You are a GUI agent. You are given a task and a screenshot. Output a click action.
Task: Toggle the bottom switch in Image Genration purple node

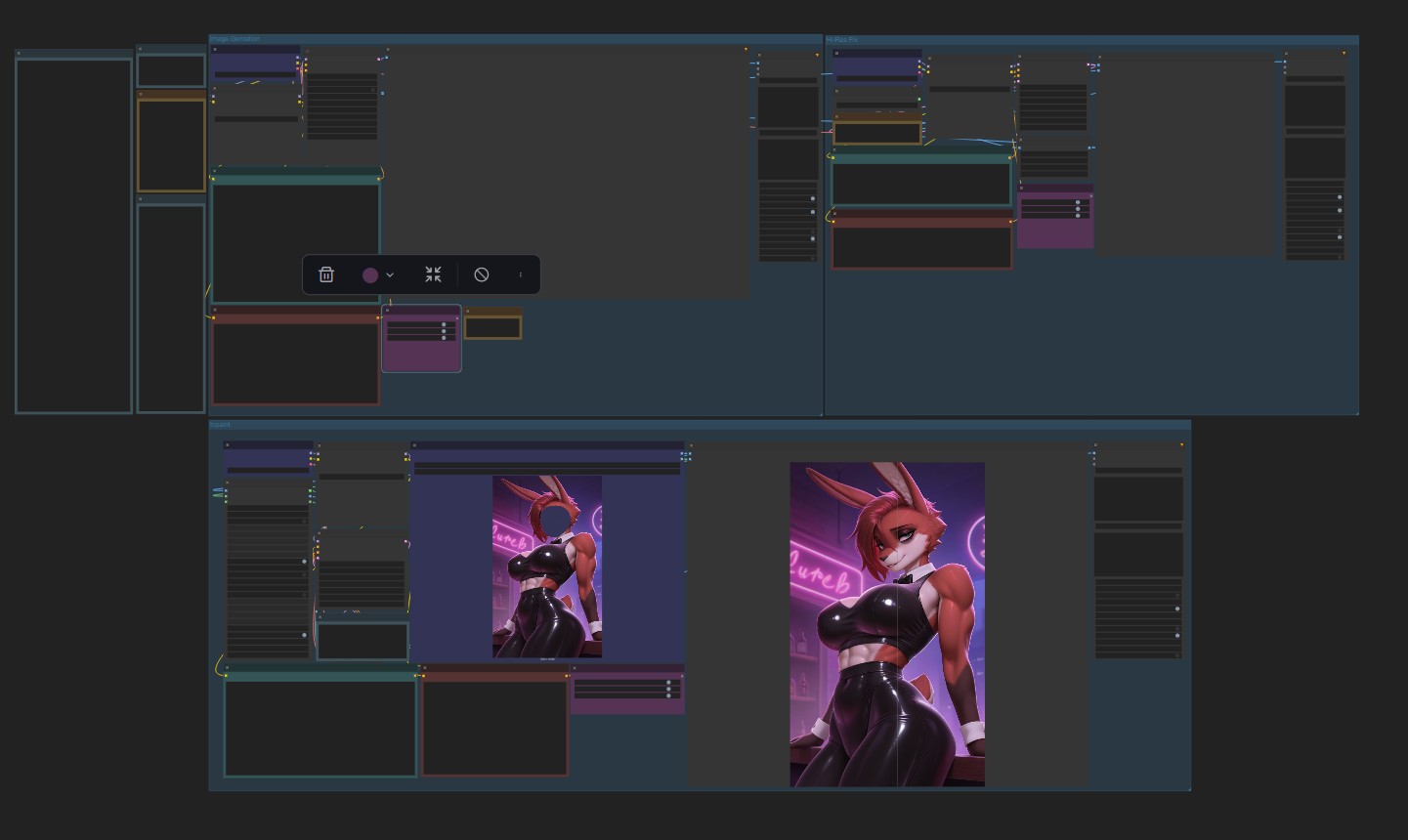[x=444, y=338]
